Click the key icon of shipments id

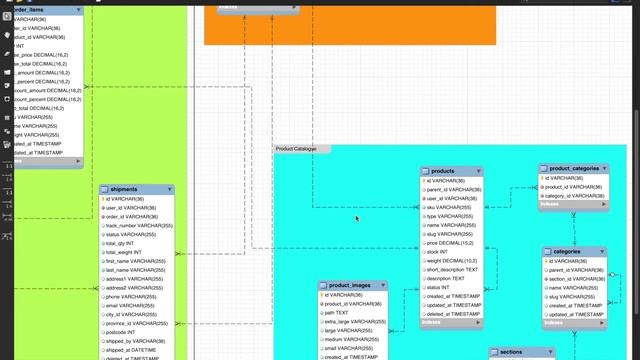click(103, 199)
